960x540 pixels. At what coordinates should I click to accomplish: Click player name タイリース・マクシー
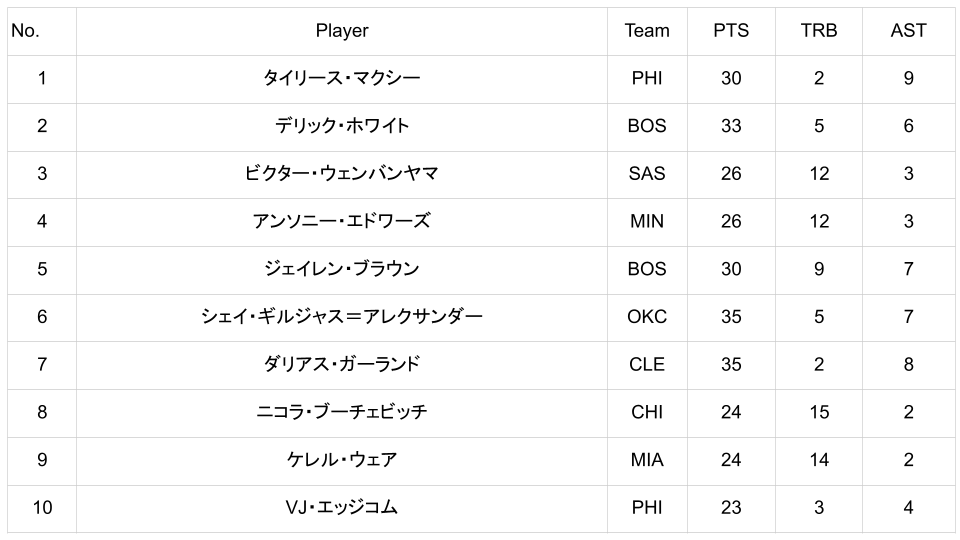[x=342, y=78]
